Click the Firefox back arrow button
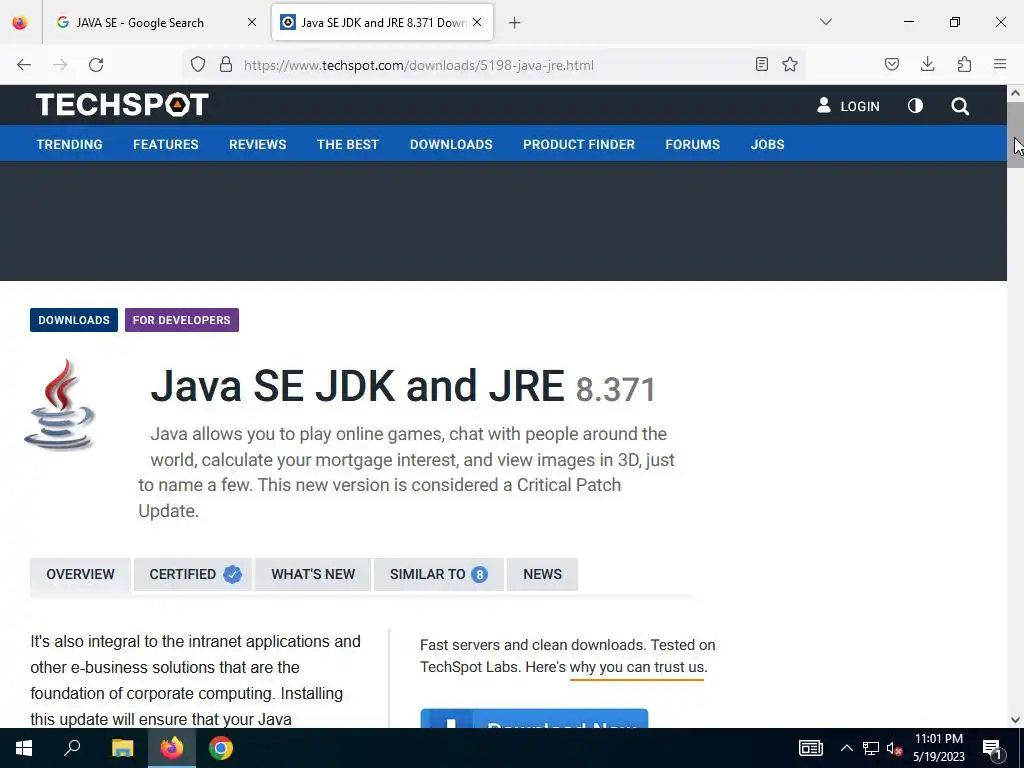1024x768 pixels. coord(24,65)
